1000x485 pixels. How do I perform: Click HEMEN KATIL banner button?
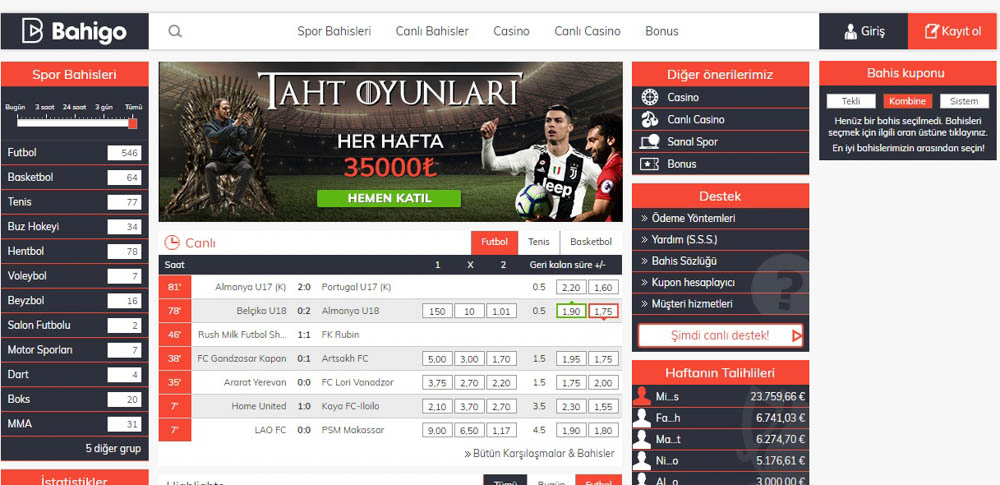click(x=389, y=198)
